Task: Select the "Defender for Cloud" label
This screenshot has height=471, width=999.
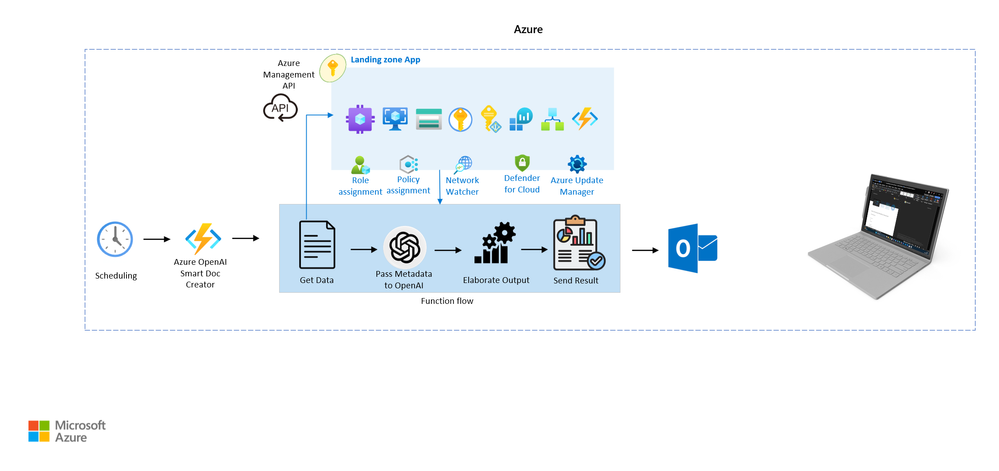Action: (522, 184)
